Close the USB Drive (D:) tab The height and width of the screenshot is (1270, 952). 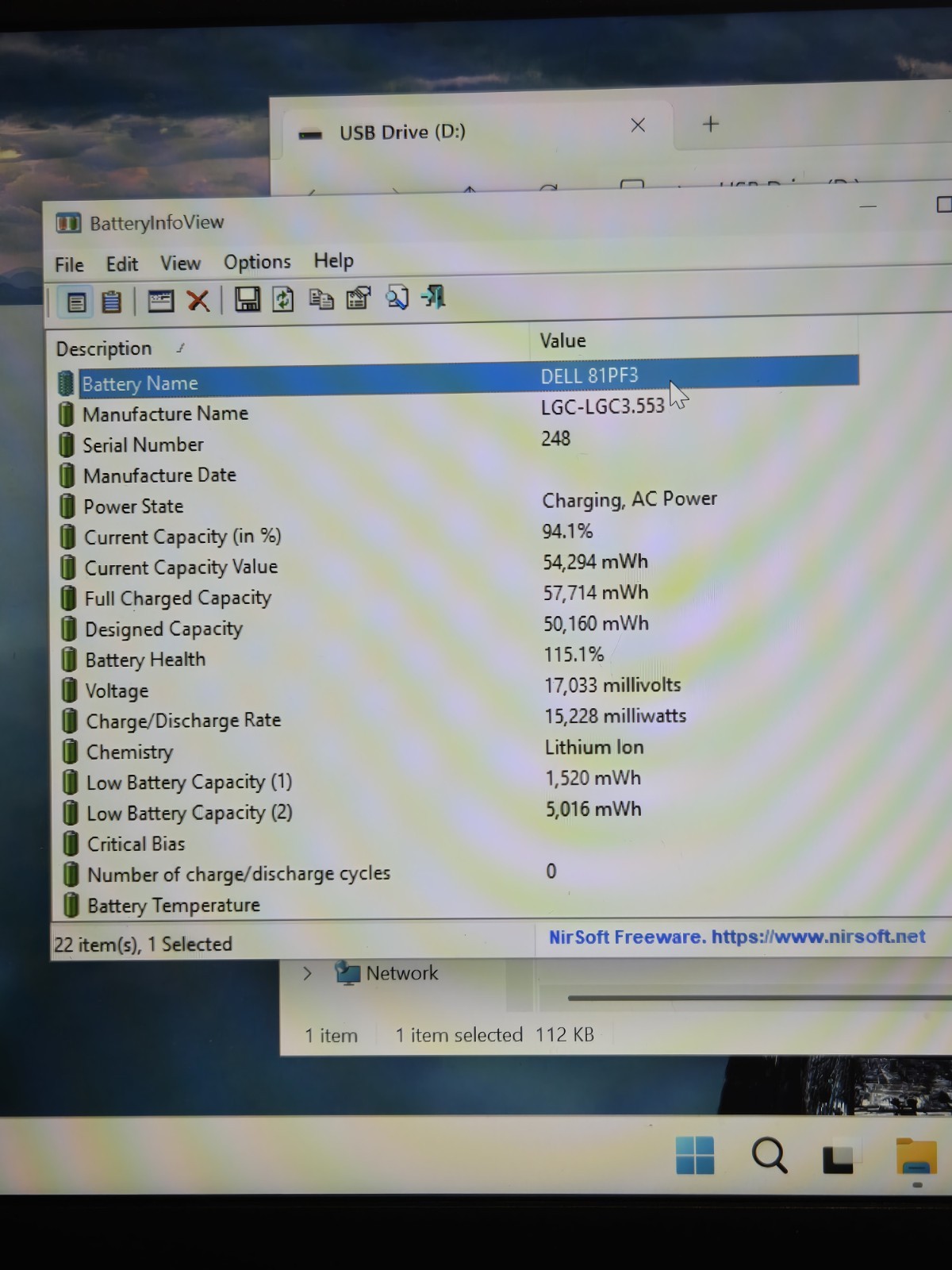point(638,125)
